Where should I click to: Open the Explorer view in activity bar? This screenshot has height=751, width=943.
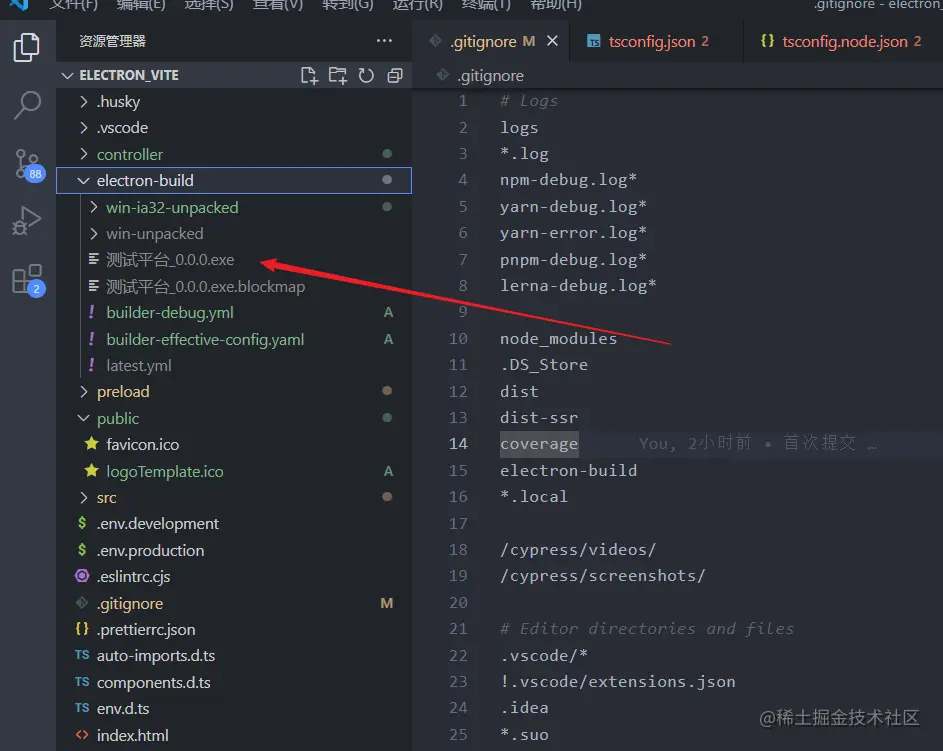tap(26, 48)
